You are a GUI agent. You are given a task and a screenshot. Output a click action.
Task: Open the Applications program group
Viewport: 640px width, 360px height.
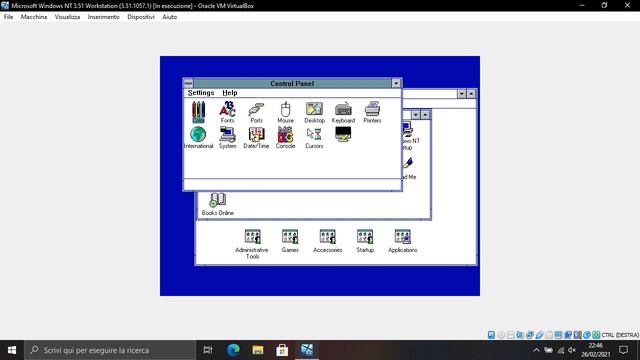(402, 241)
